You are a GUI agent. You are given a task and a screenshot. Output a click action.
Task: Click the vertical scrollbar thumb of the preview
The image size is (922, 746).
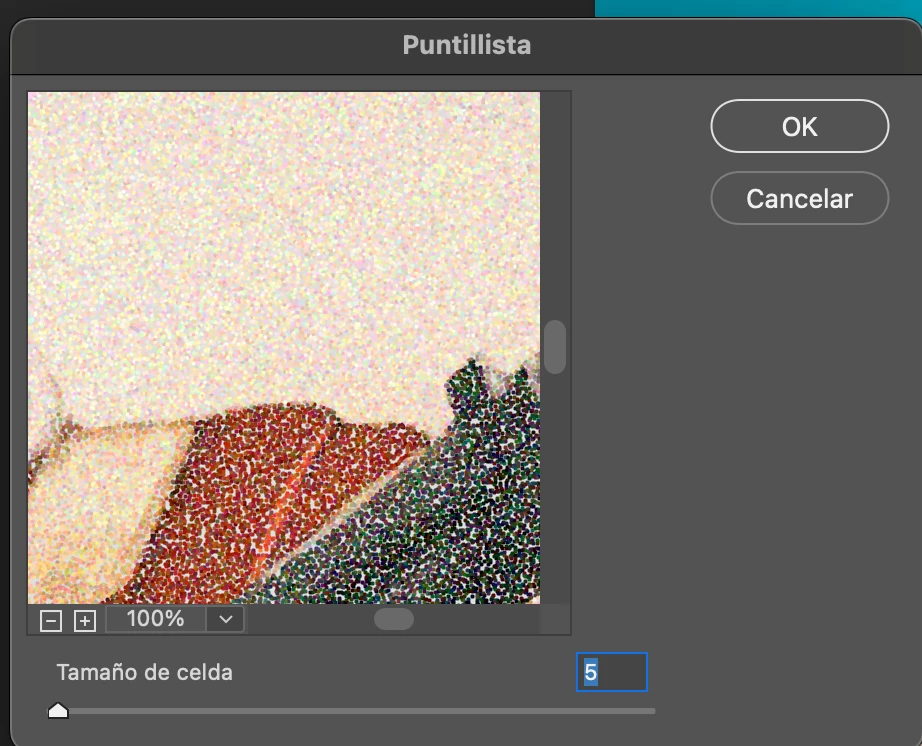[555, 347]
